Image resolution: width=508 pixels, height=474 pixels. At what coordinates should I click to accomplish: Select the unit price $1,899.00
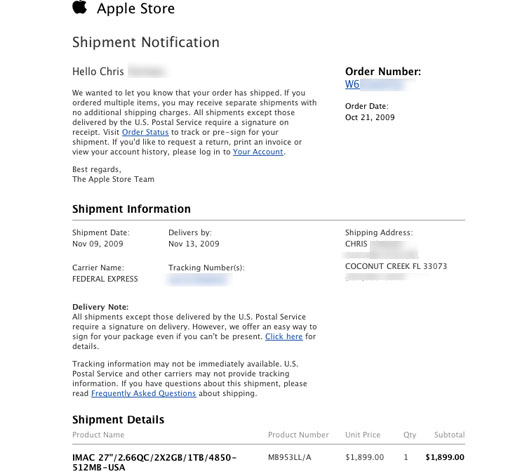pos(365,457)
